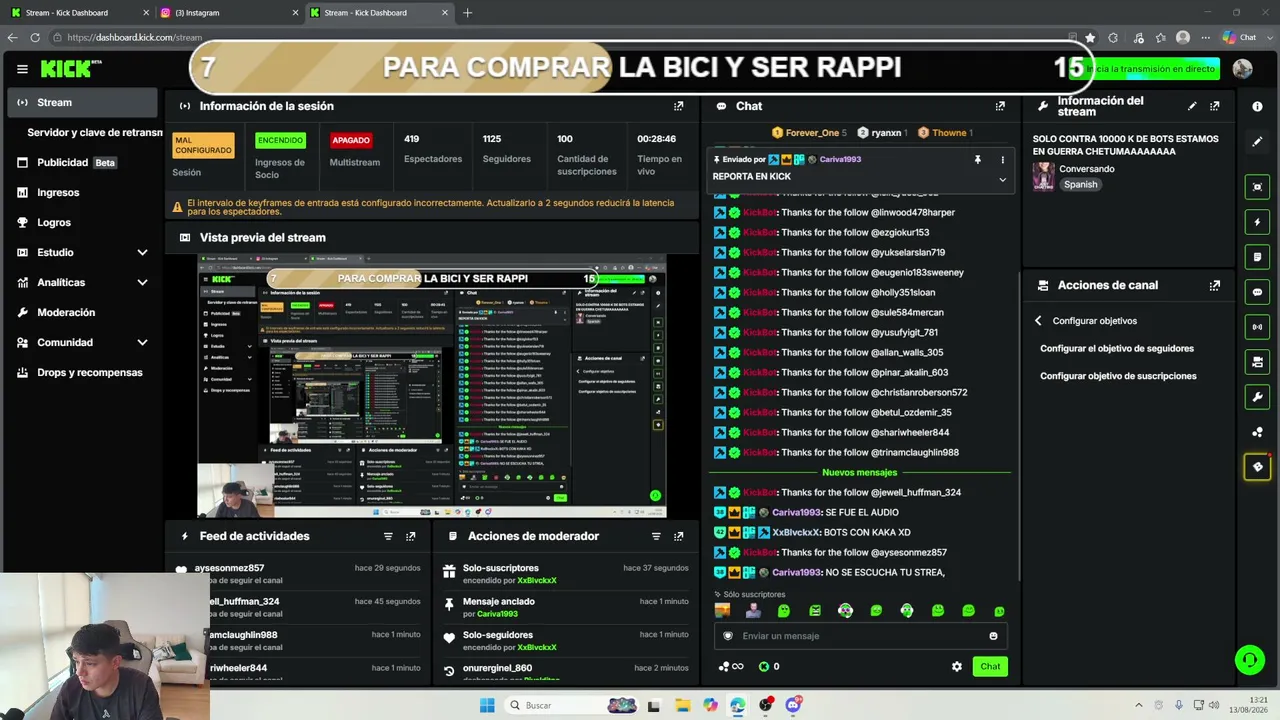Click the MAL CONFIGURADO session badge
Image resolution: width=1280 pixels, height=720 pixels.
click(203, 145)
